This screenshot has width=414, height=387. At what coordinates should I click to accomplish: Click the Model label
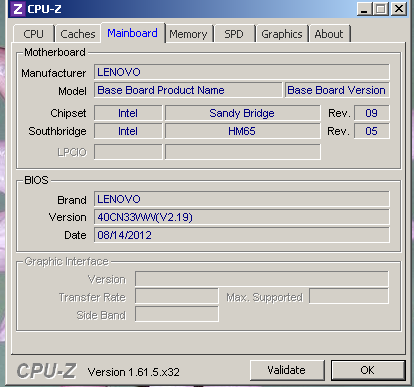[x=72, y=91]
